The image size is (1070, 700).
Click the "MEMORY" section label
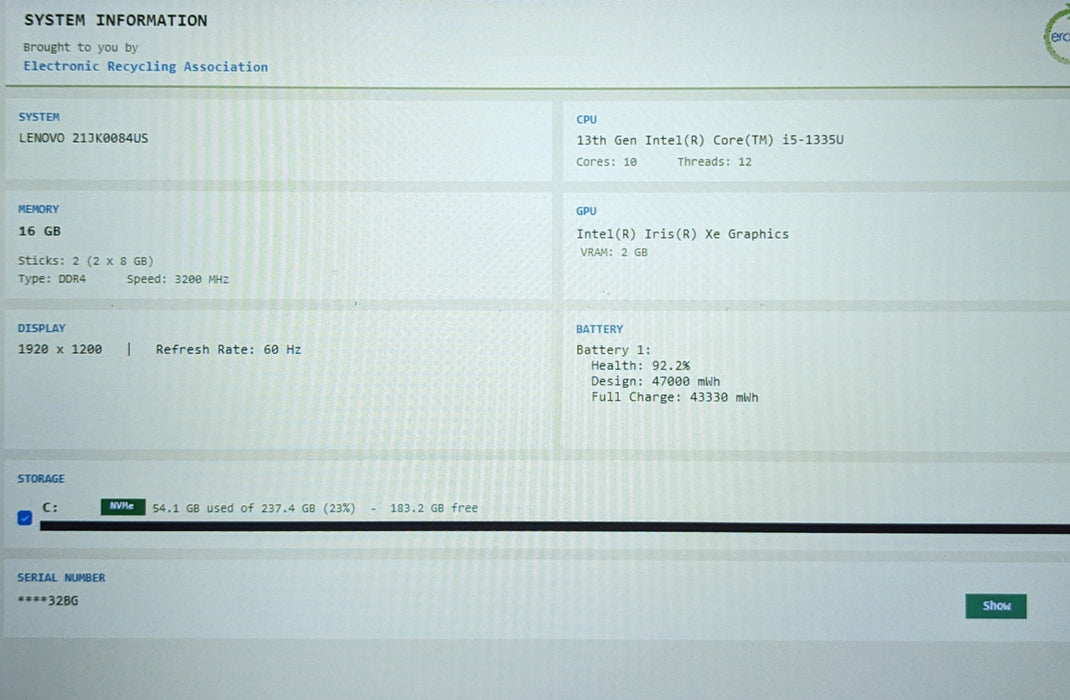tap(38, 209)
